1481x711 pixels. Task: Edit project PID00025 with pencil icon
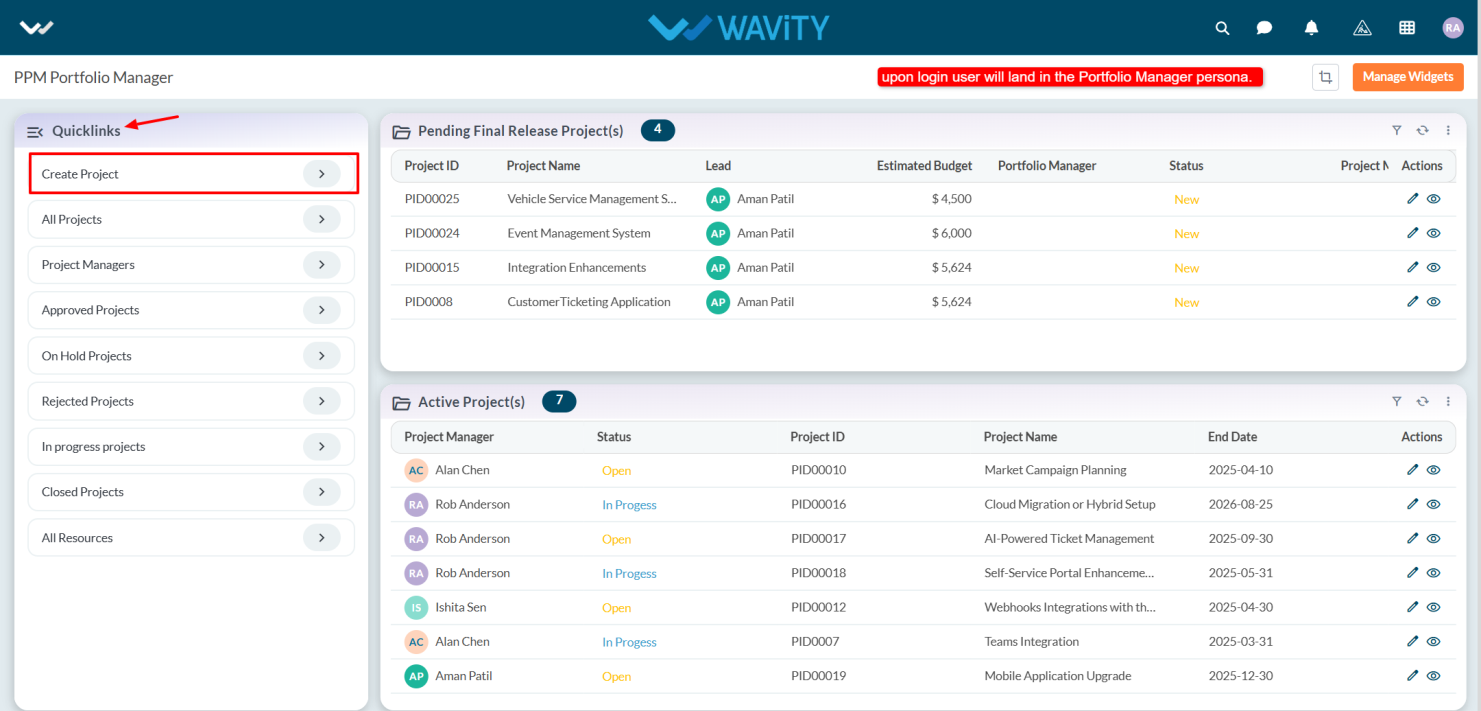[1413, 199]
